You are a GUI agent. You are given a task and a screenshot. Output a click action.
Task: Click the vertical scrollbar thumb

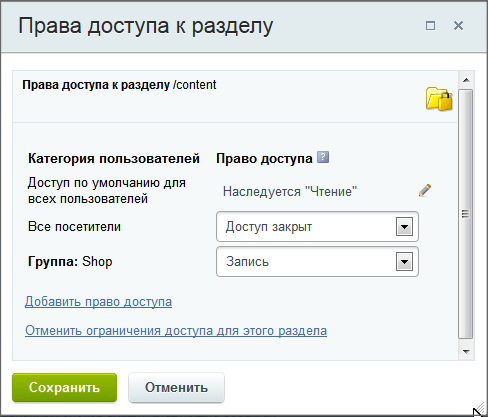pyautogui.click(x=466, y=214)
